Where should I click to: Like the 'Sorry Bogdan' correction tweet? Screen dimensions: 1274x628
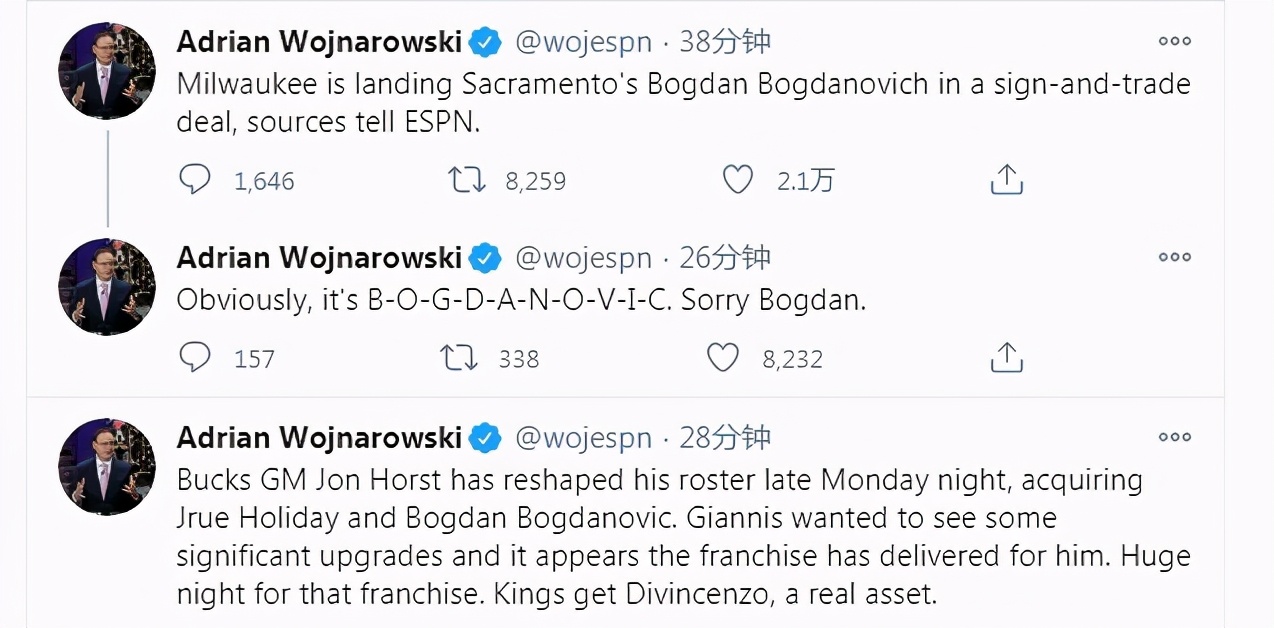click(x=723, y=358)
